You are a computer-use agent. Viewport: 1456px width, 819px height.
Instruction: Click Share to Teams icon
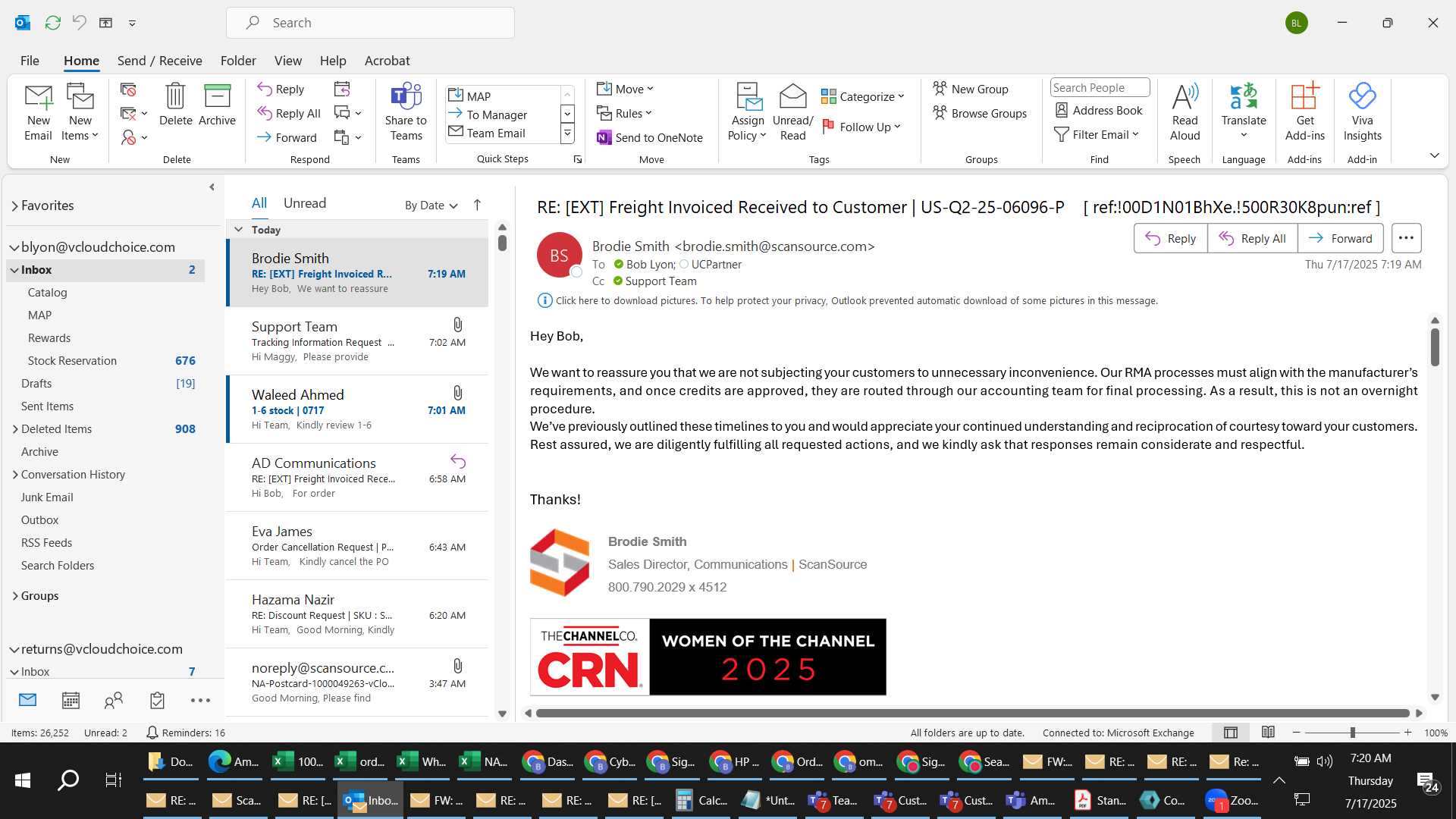pyautogui.click(x=406, y=96)
